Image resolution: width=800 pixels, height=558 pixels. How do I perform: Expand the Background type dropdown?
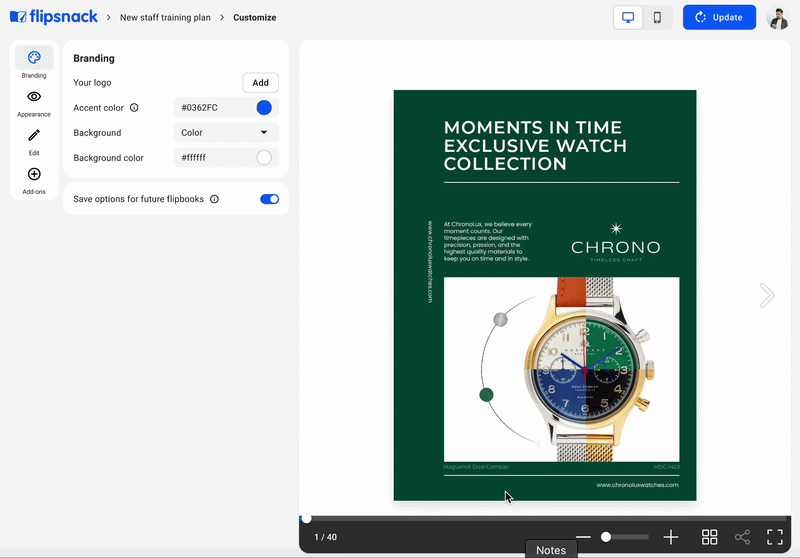pyautogui.click(x=226, y=133)
